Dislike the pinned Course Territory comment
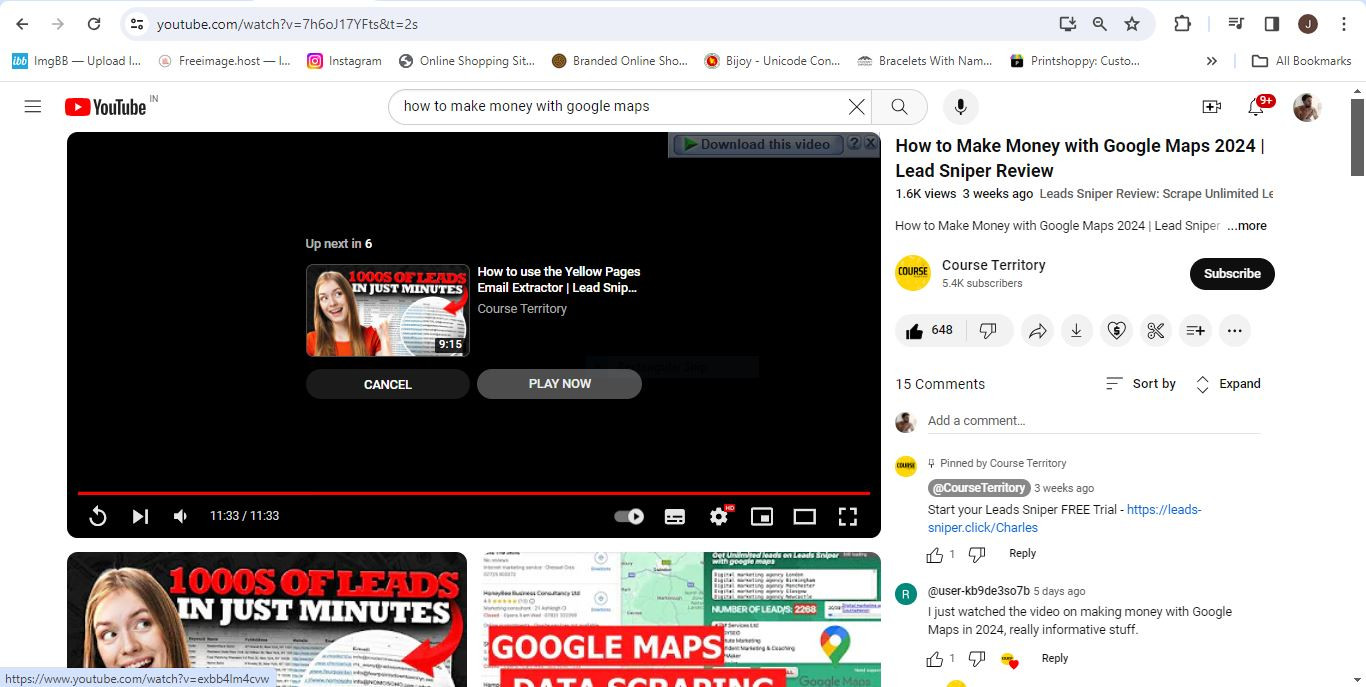 (977, 555)
